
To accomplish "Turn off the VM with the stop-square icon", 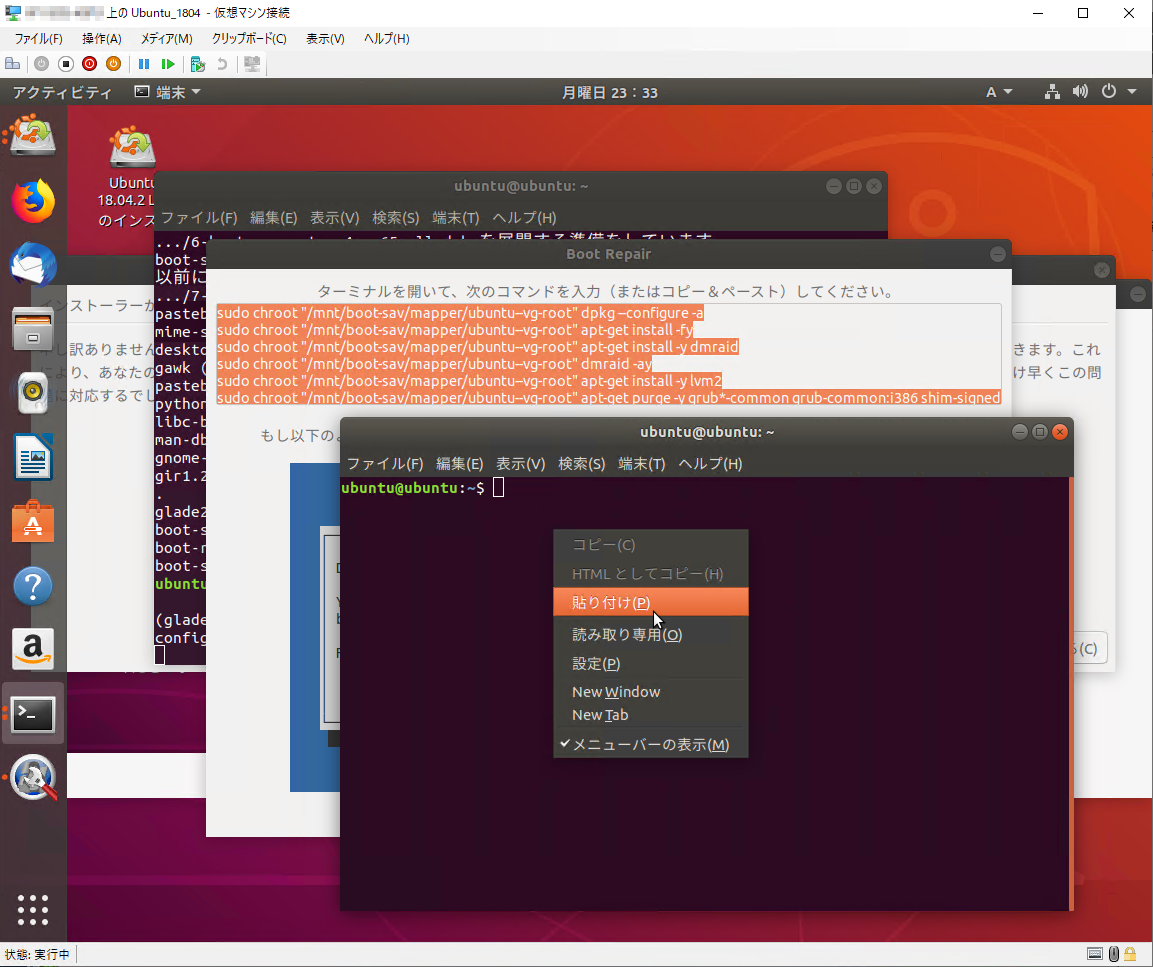I will [x=65, y=64].
